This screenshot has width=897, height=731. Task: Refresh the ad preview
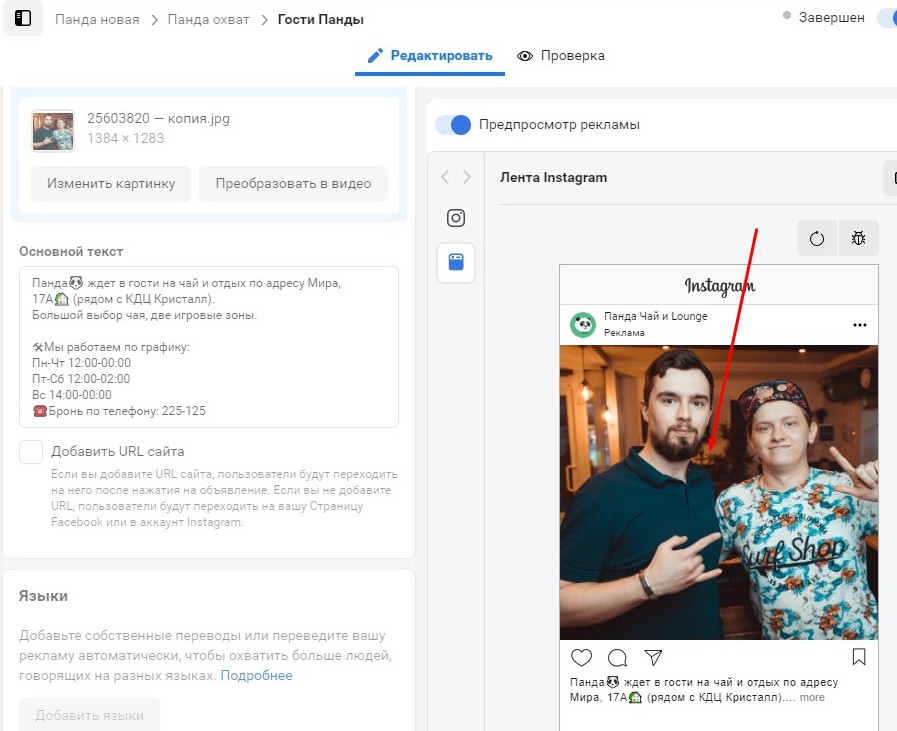pos(817,239)
